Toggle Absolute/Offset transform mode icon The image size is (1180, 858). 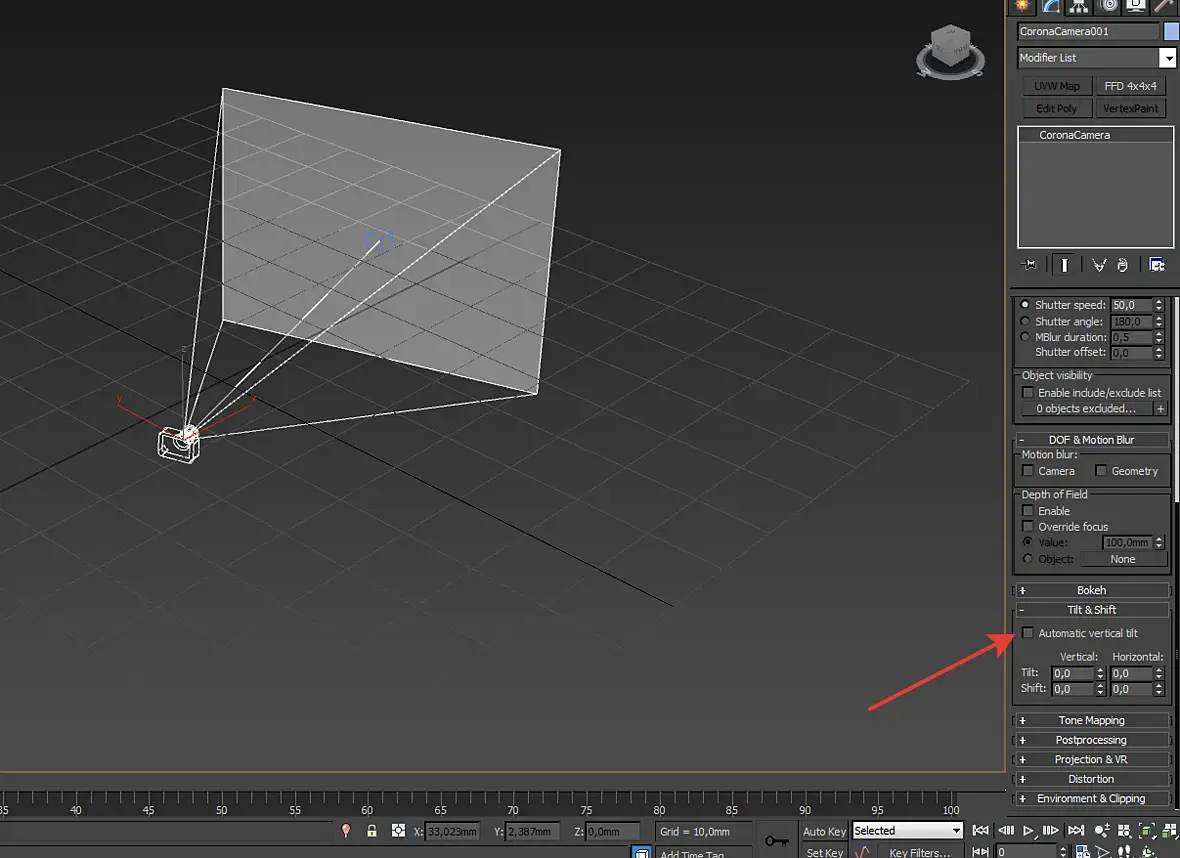398,831
